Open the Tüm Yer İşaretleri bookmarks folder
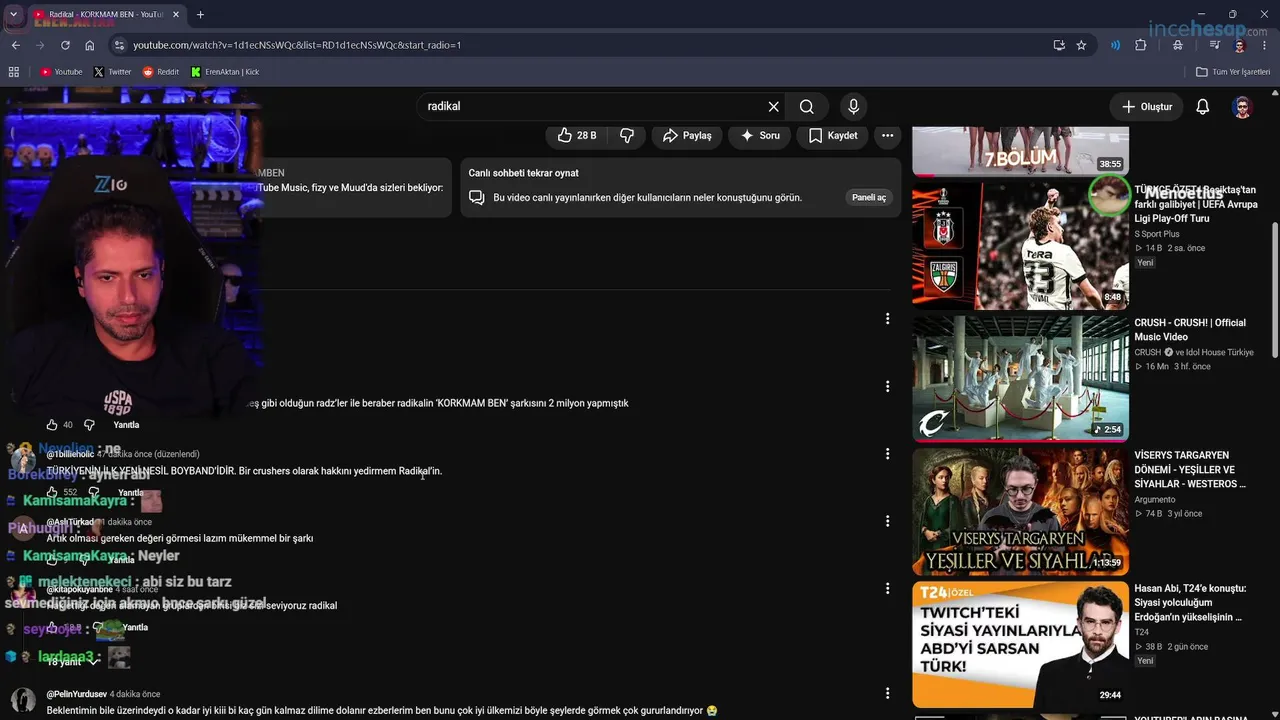Image resolution: width=1280 pixels, height=720 pixels. (x=1233, y=72)
